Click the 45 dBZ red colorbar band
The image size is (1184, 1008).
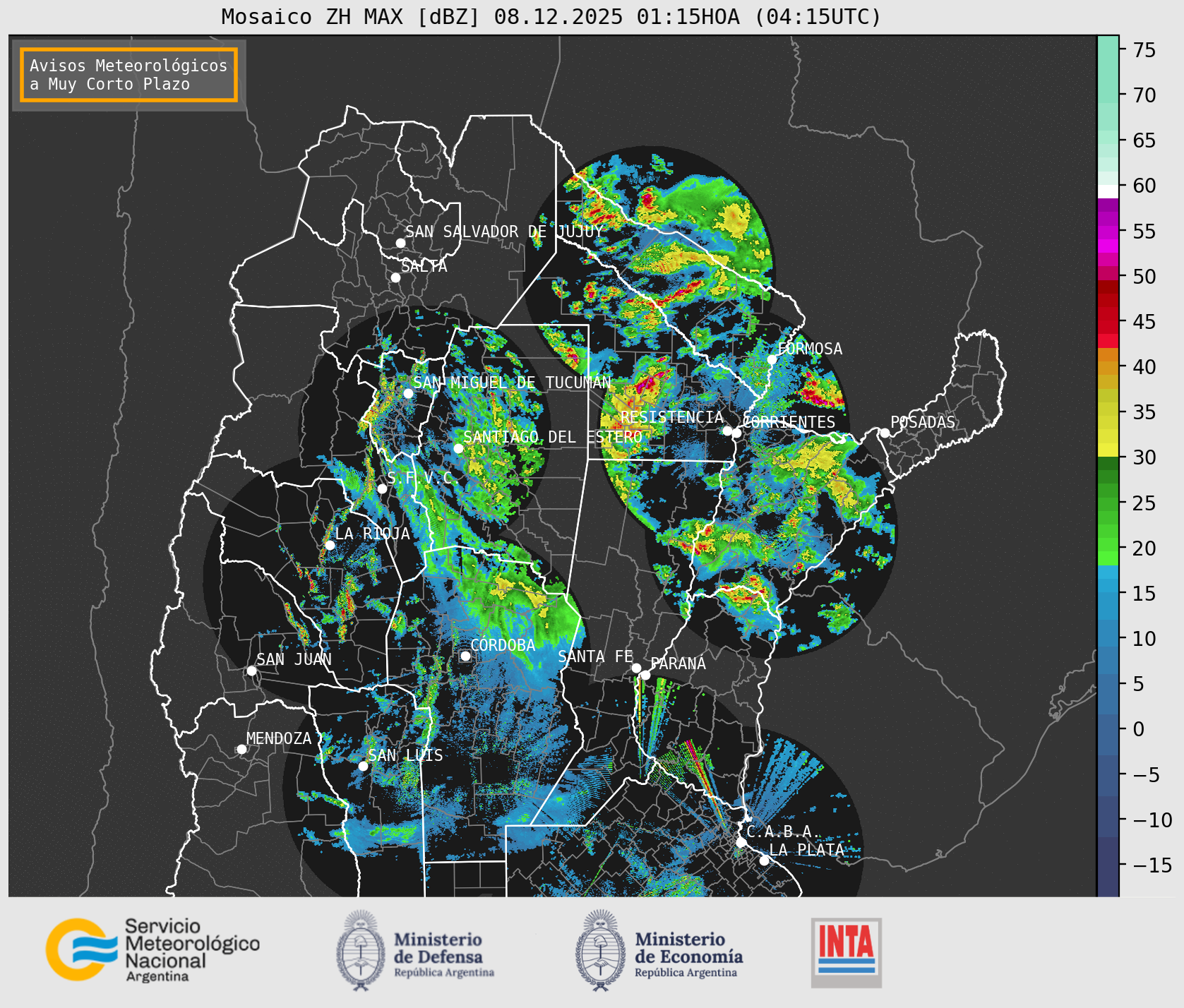[1108, 322]
